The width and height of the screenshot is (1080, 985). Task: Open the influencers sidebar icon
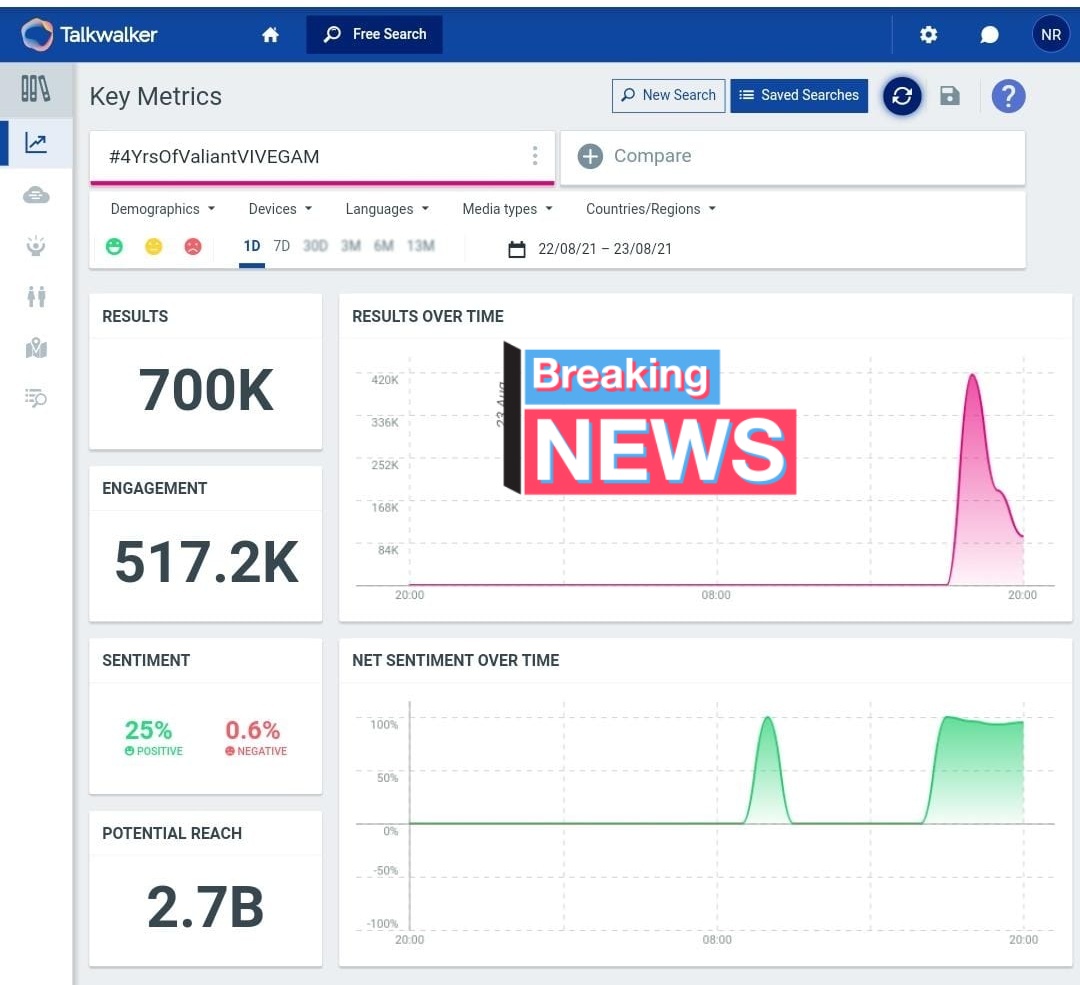coord(36,245)
